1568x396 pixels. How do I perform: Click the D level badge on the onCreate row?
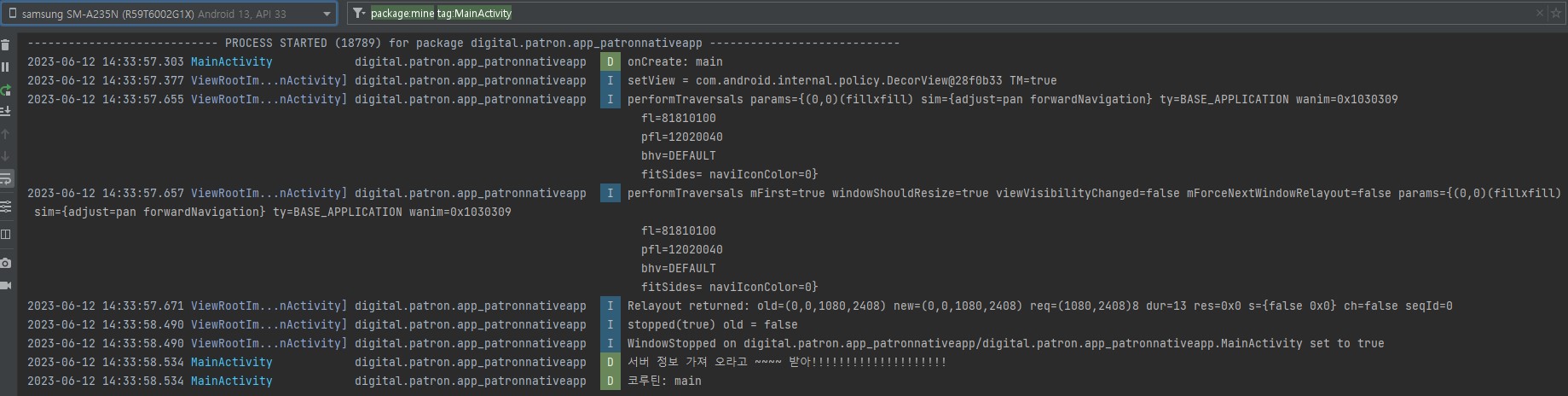coord(610,61)
